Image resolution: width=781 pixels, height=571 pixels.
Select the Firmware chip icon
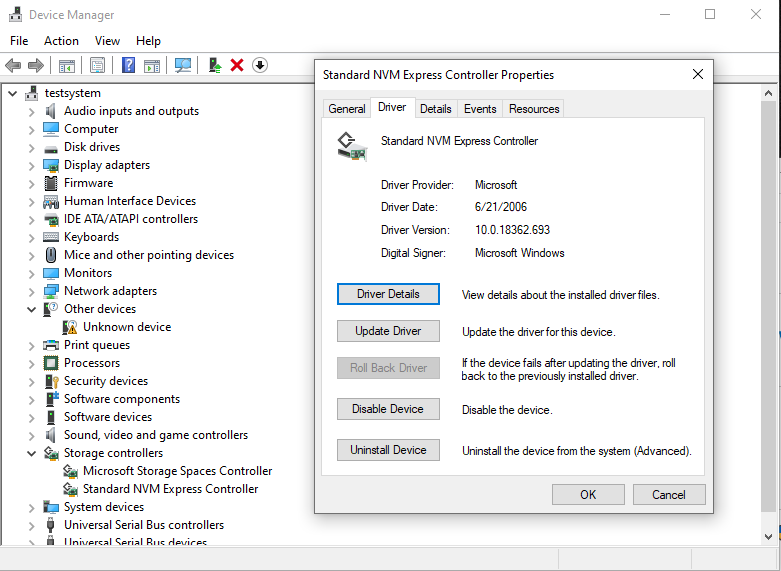51,183
